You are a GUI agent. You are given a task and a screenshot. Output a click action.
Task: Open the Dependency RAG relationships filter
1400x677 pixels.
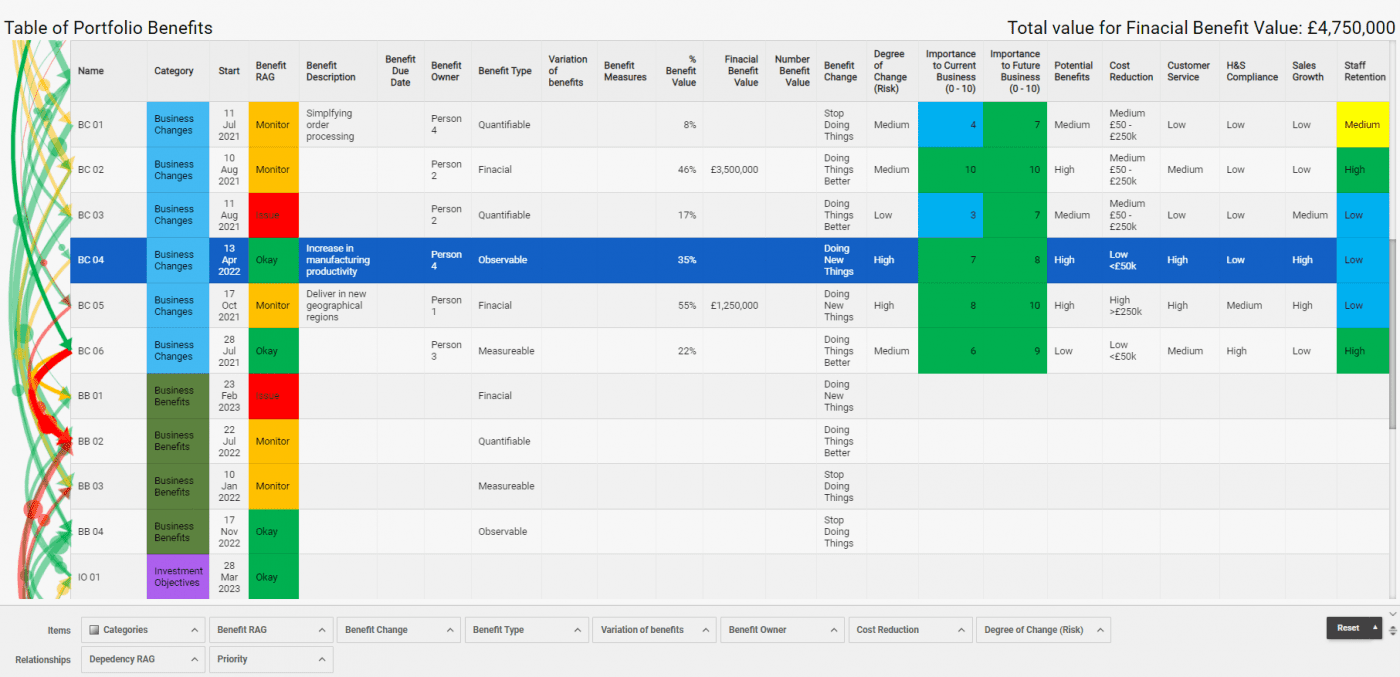tap(143, 659)
